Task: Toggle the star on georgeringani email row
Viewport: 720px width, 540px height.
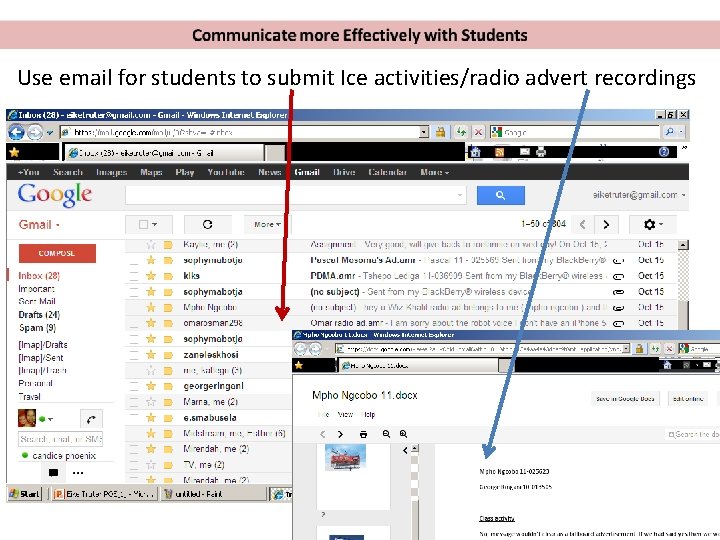Action: [x=151, y=386]
